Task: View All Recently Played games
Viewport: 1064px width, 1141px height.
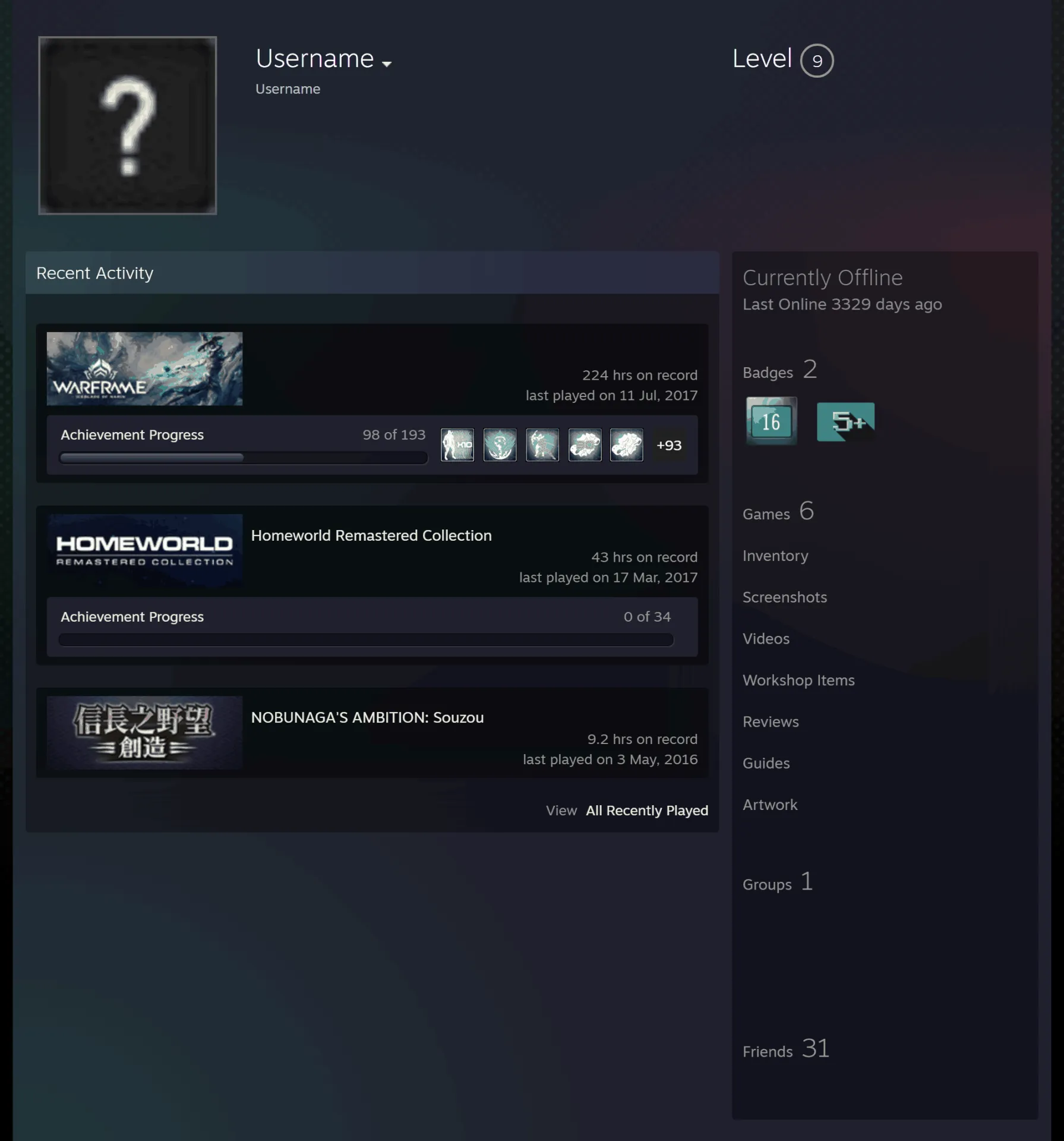Action: [x=647, y=811]
